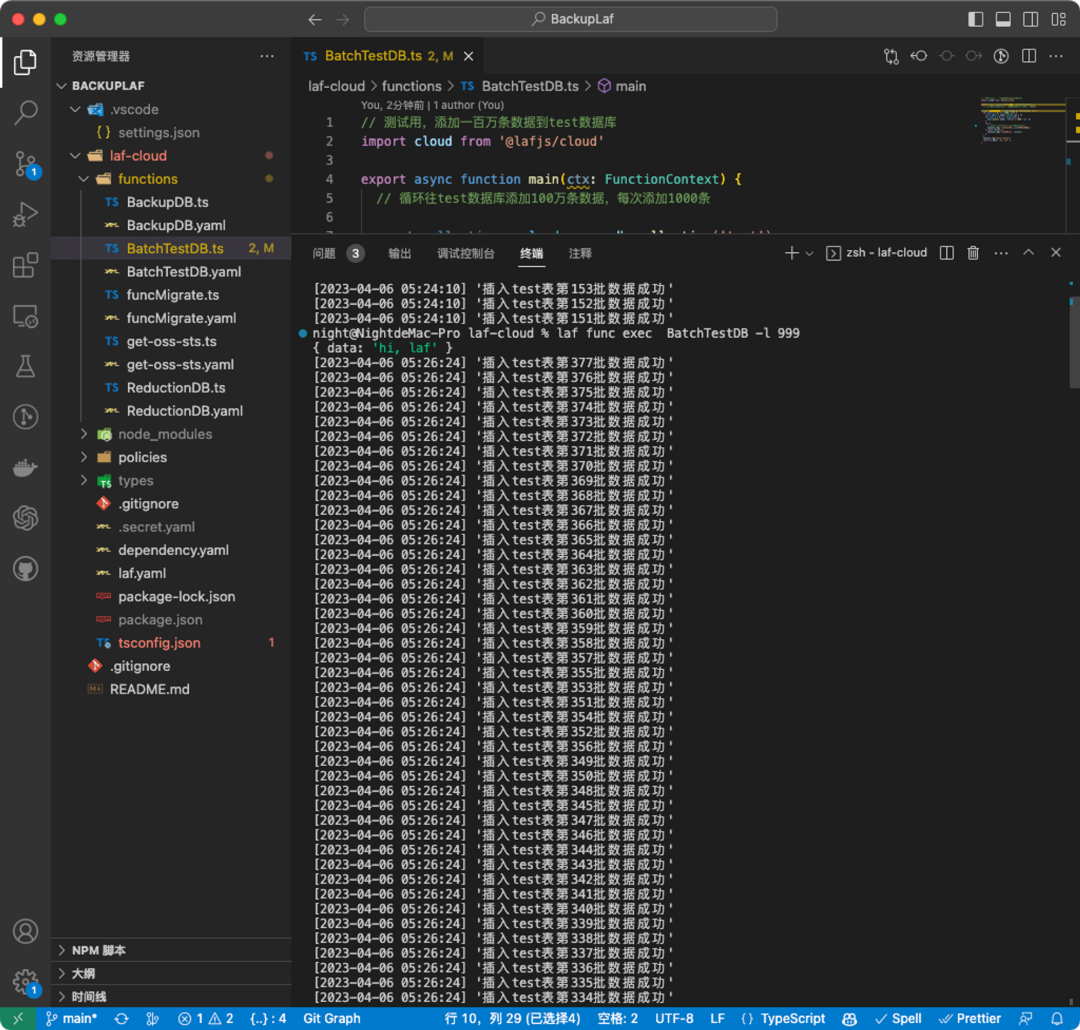Maximize the terminal panel size
The width and height of the screenshot is (1080, 1030).
point(1028,253)
